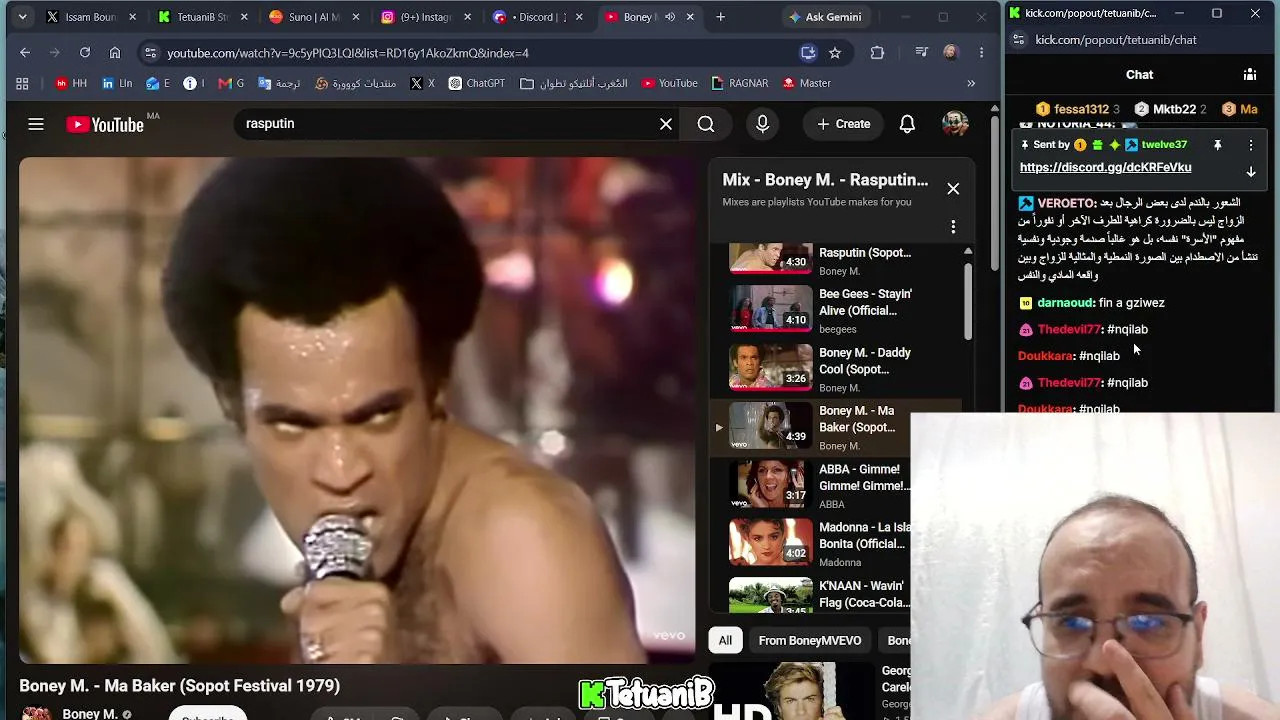Open the ChatGPT bookmark
The height and width of the screenshot is (720, 1280).
477,84
